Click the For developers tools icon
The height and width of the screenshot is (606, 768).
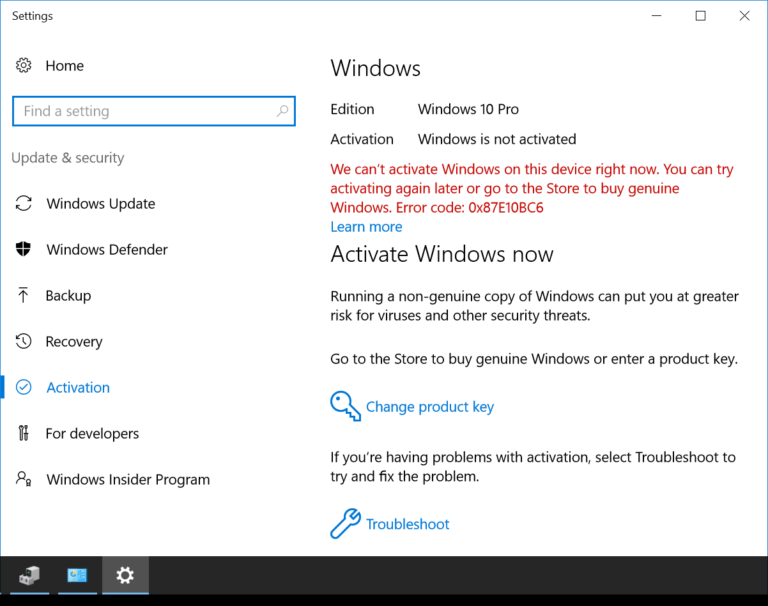point(24,433)
